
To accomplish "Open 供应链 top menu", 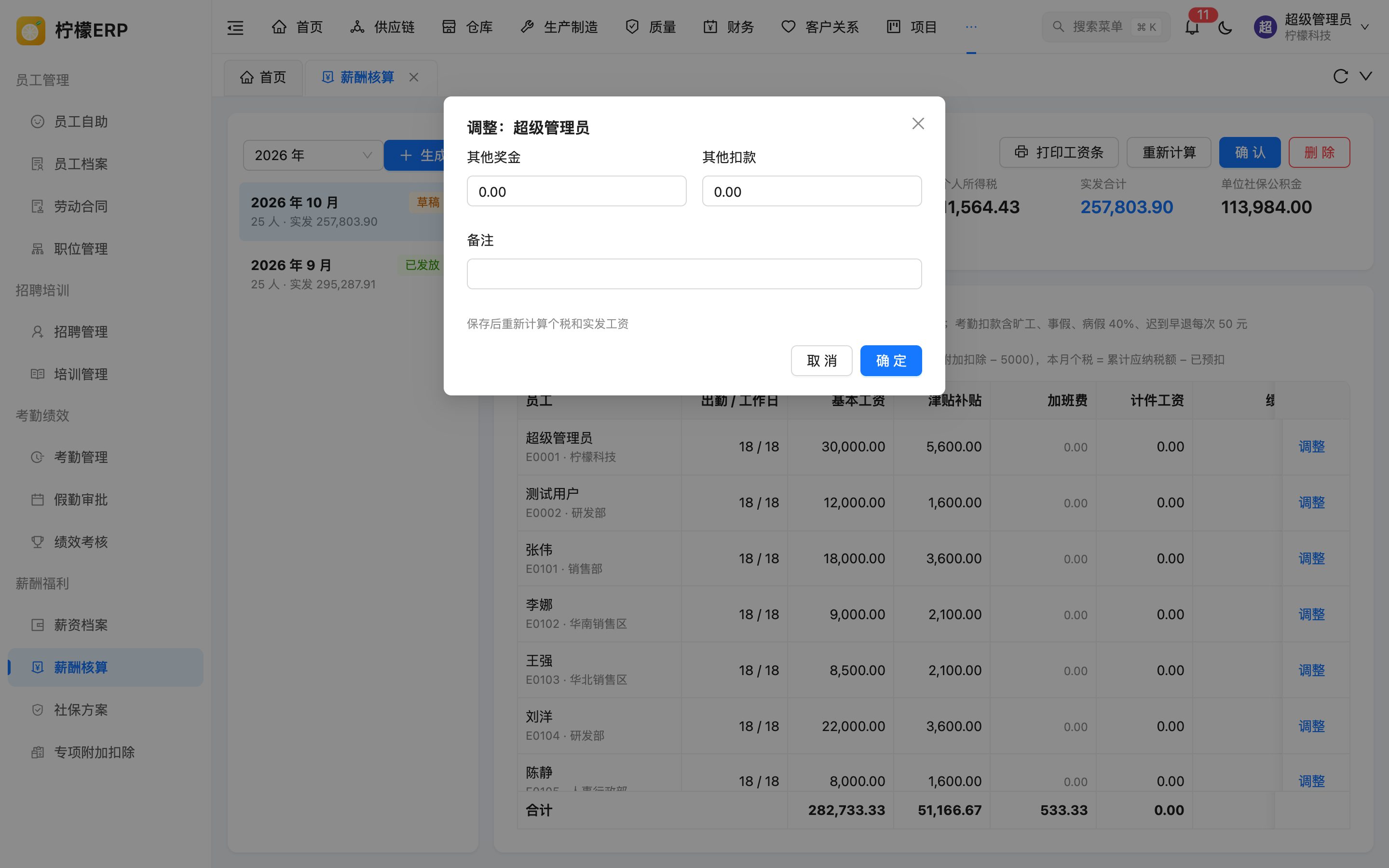I will click(382, 27).
